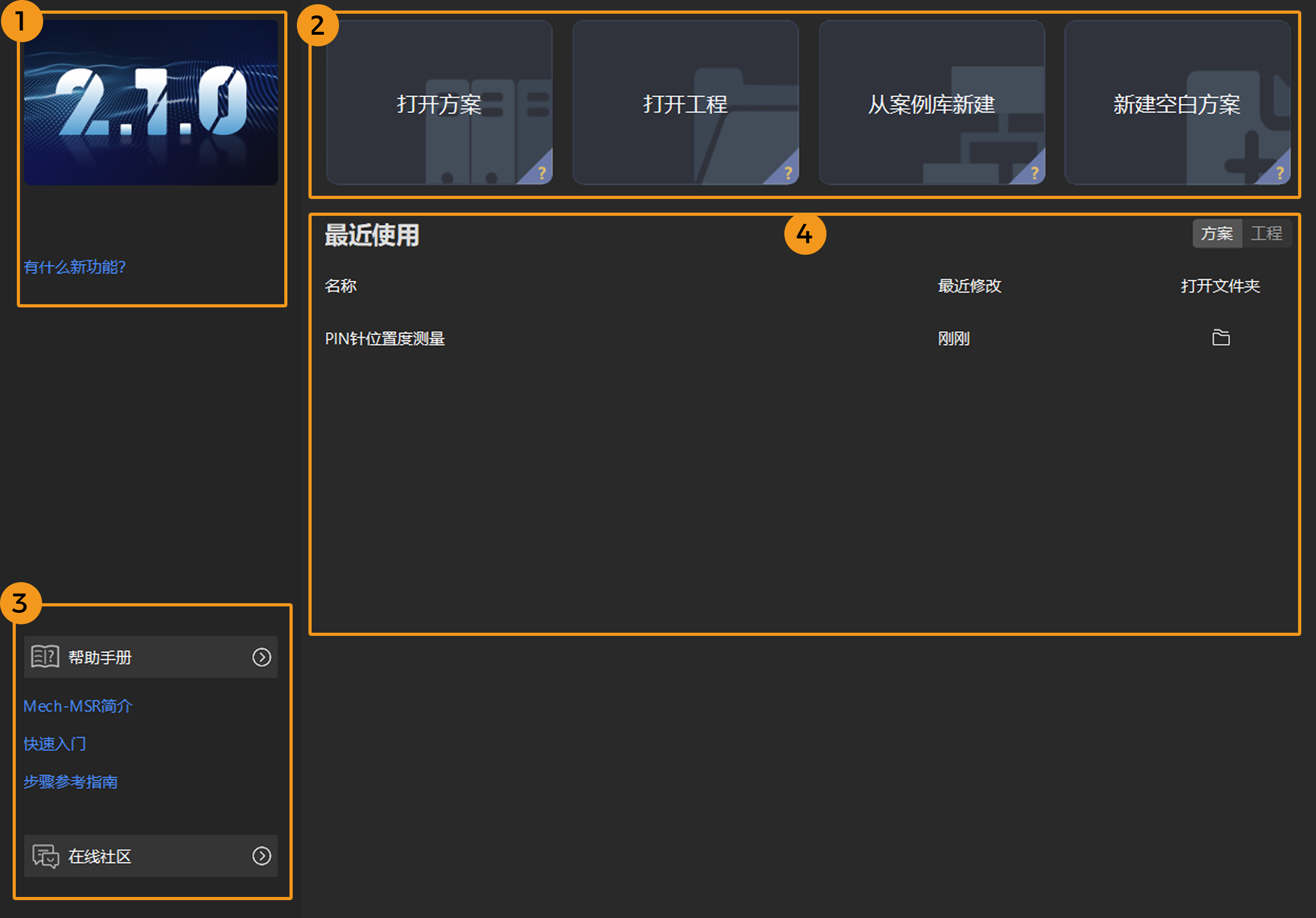Open folder icon for PIN针位置度测量

[x=1221, y=337]
